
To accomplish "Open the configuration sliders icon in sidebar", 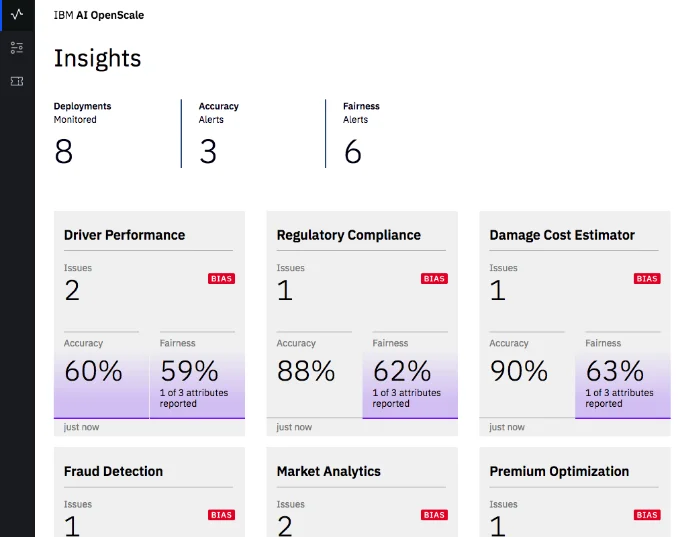I will [x=17, y=47].
